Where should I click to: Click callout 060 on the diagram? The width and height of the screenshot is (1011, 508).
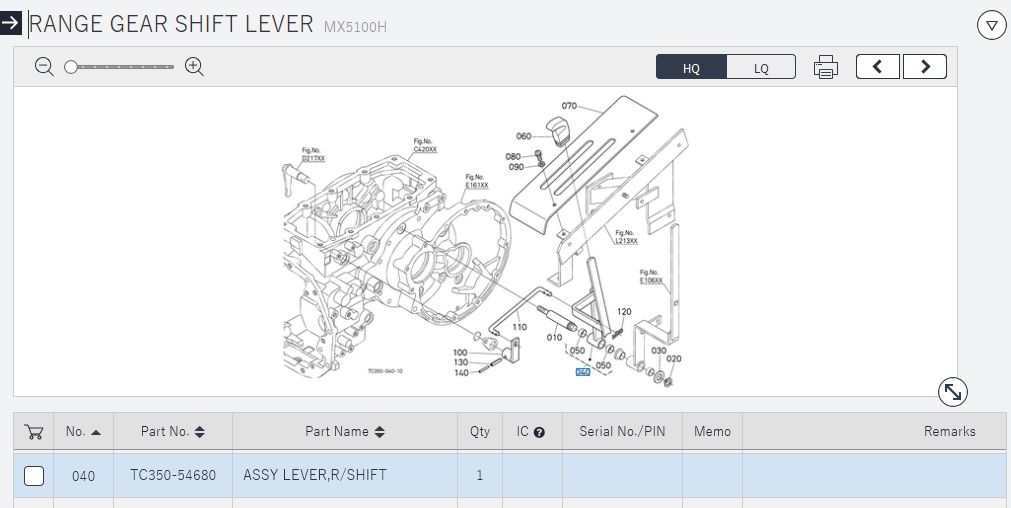click(524, 136)
